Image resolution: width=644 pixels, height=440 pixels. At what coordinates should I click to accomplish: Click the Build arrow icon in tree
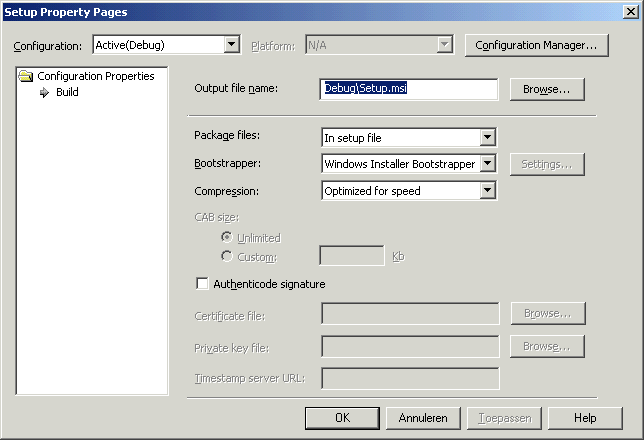tap(44, 93)
